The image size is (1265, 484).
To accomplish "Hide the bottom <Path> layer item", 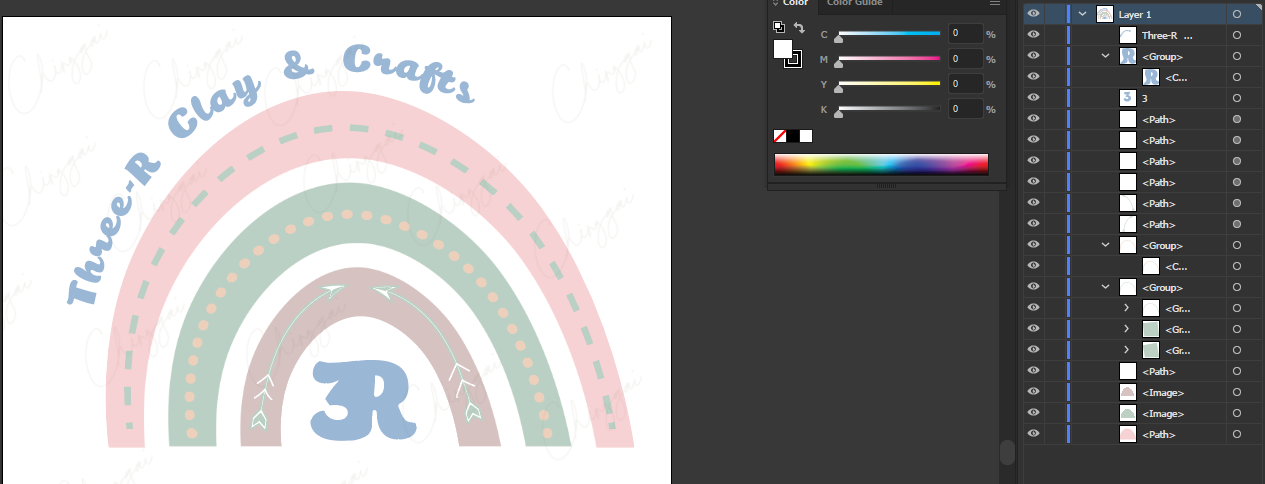I will pyautogui.click(x=1034, y=434).
